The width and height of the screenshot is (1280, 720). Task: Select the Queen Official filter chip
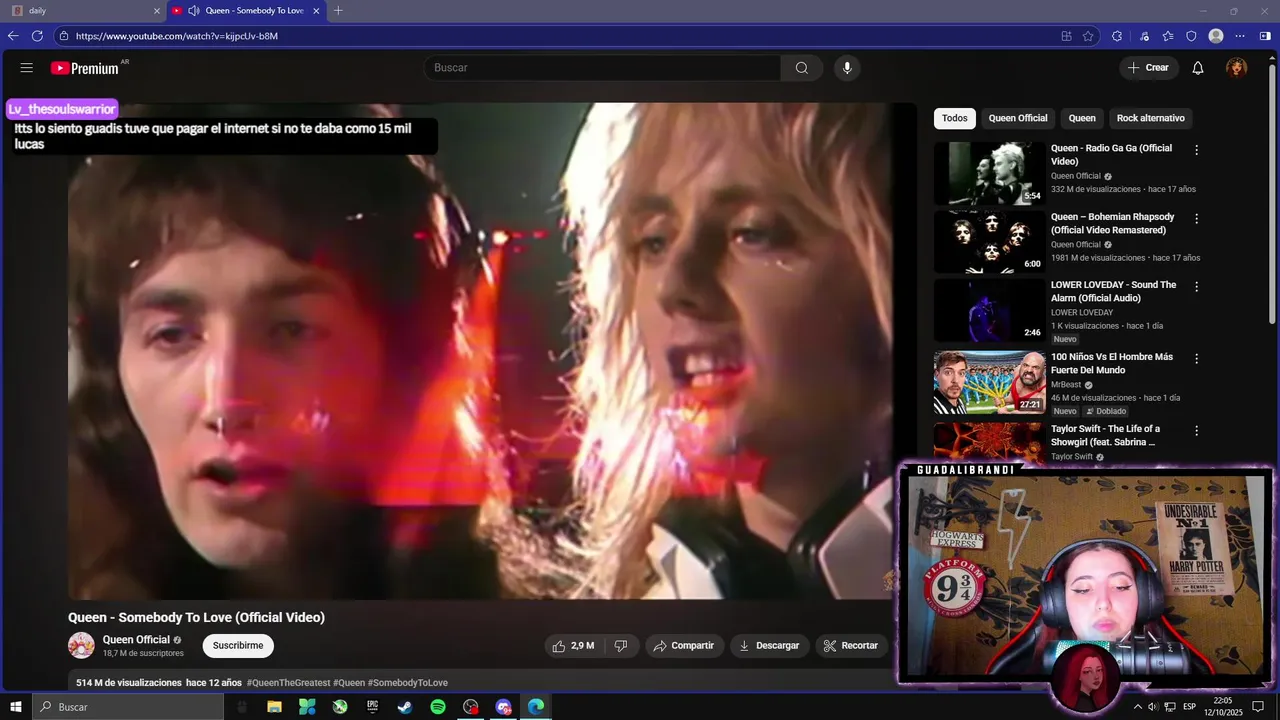pyautogui.click(x=1018, y=118)
